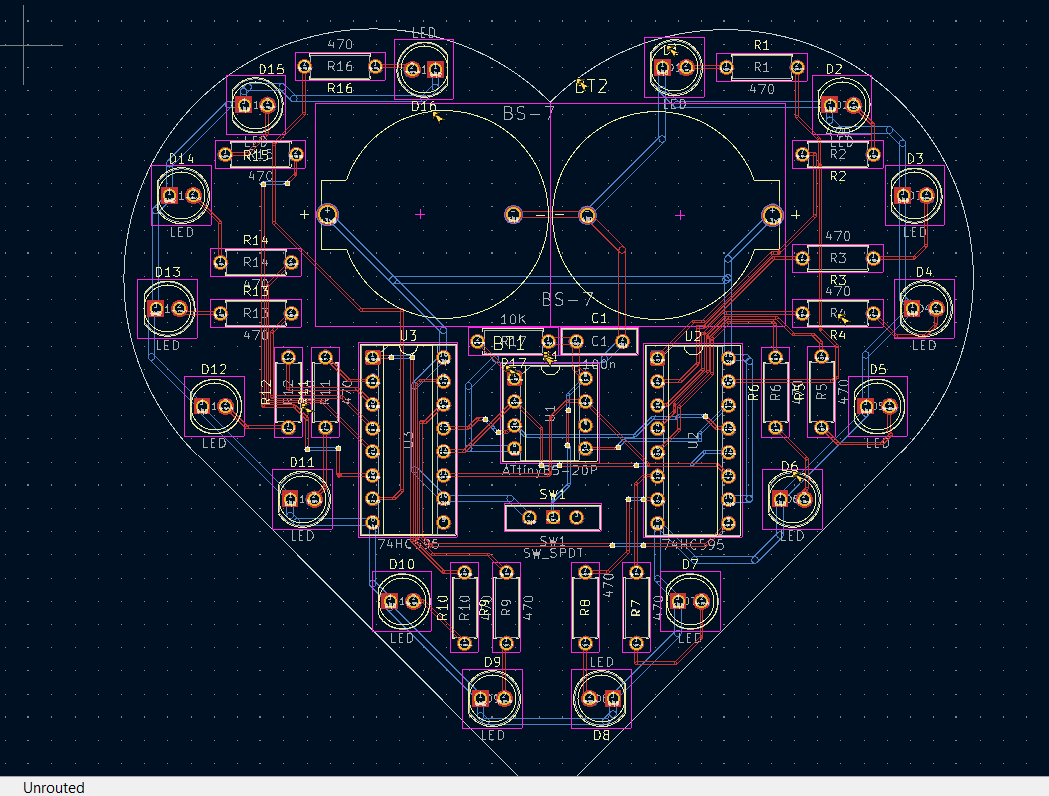Click the 100n value label

599,364
